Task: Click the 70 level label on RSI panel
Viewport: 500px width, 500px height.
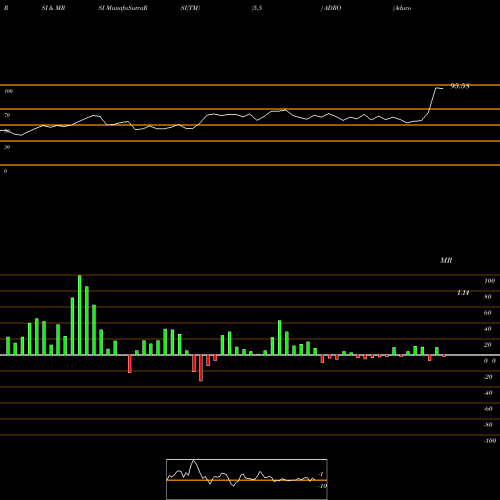Action: (x=7, y=115)
